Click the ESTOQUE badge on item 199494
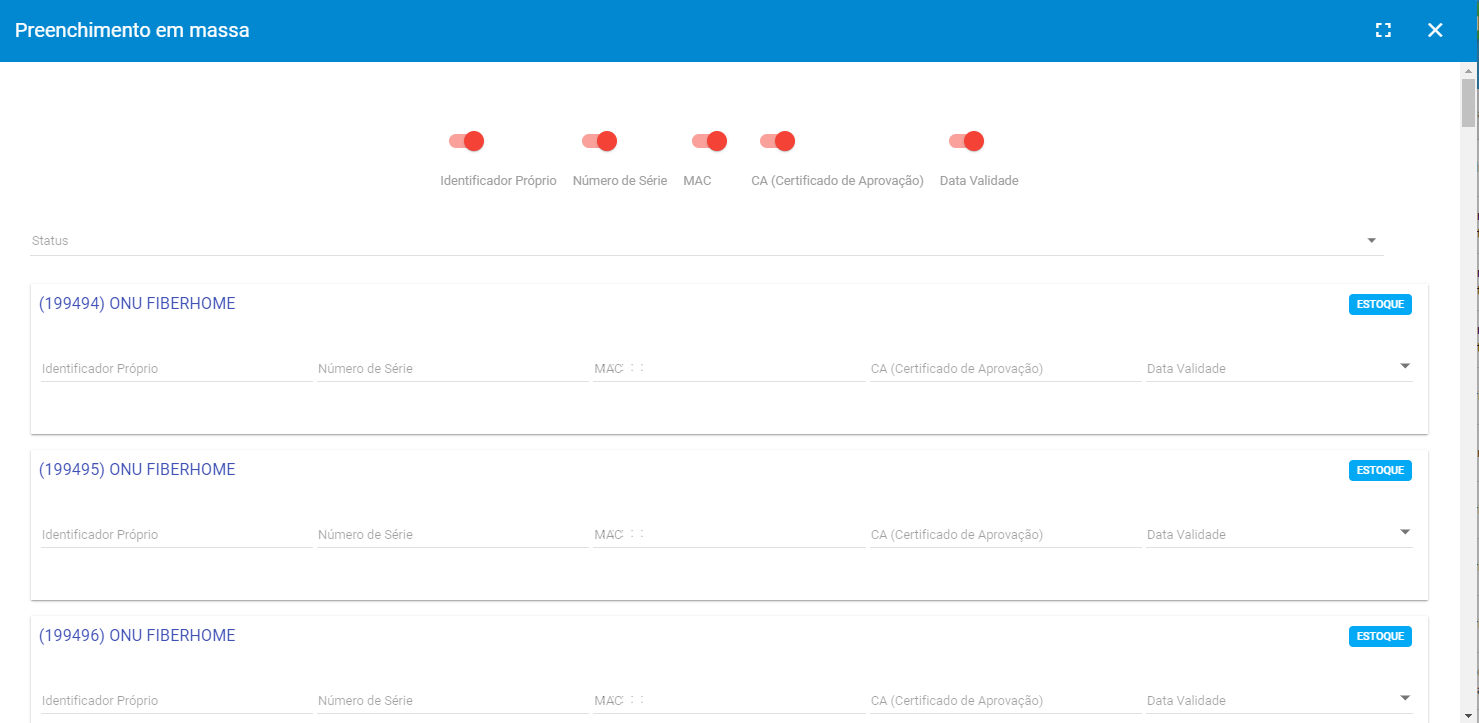 point(1380,304)
